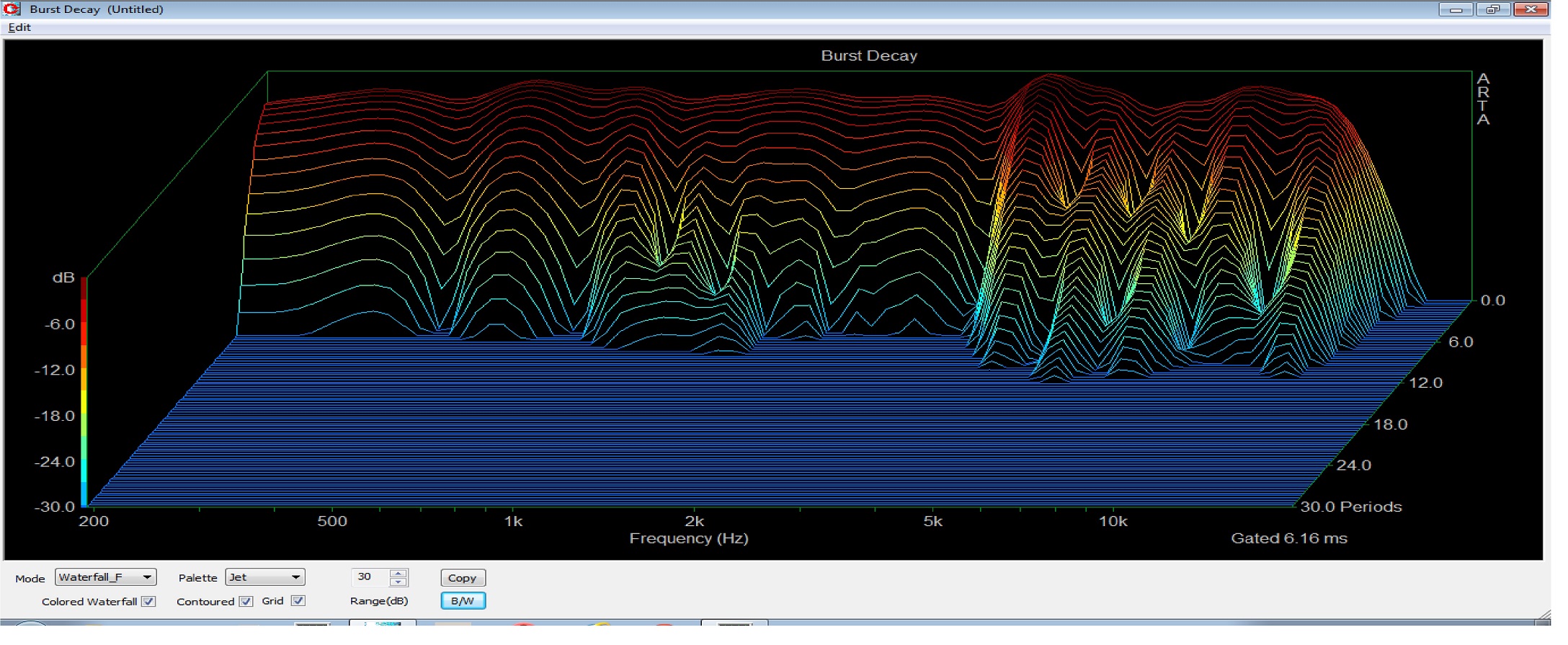
Task: Toggle the Colored Waterfall checkbox
Action: tap(148, 601)
